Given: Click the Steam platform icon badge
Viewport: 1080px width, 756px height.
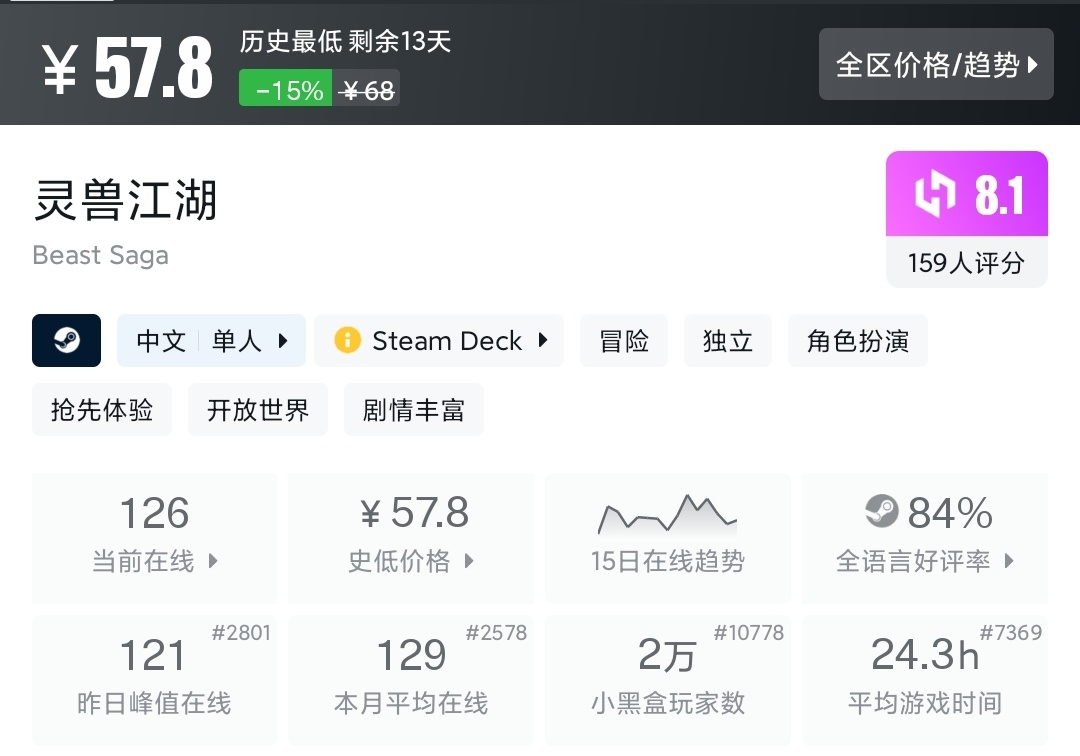Looking at the screenshot, I should click(67, 341).
